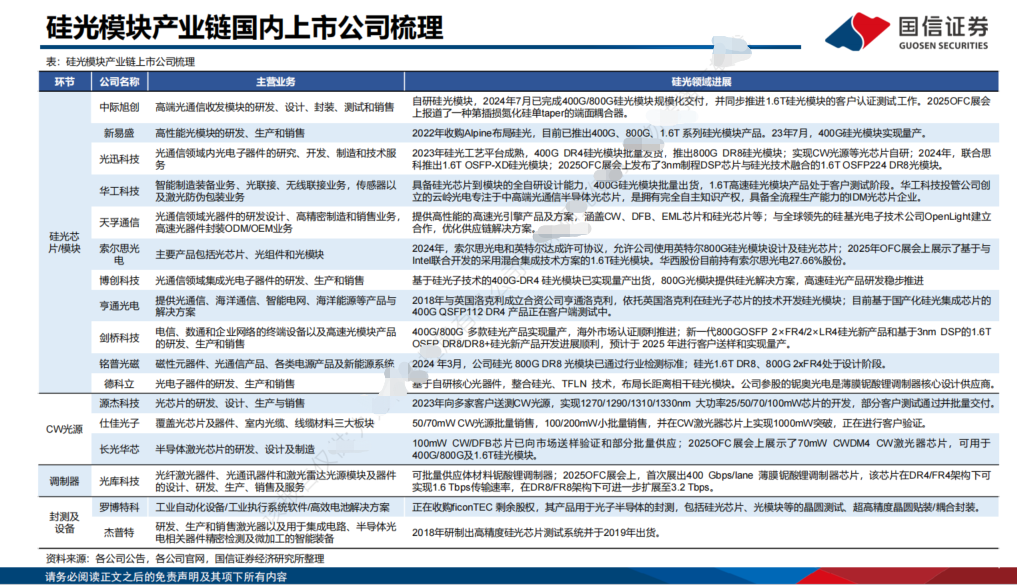Viewport: 1017px width, 585px height.
Task: Select 仕佳光子 main business cell 覆盖光芯片及器件
Action: click(265, 424)
